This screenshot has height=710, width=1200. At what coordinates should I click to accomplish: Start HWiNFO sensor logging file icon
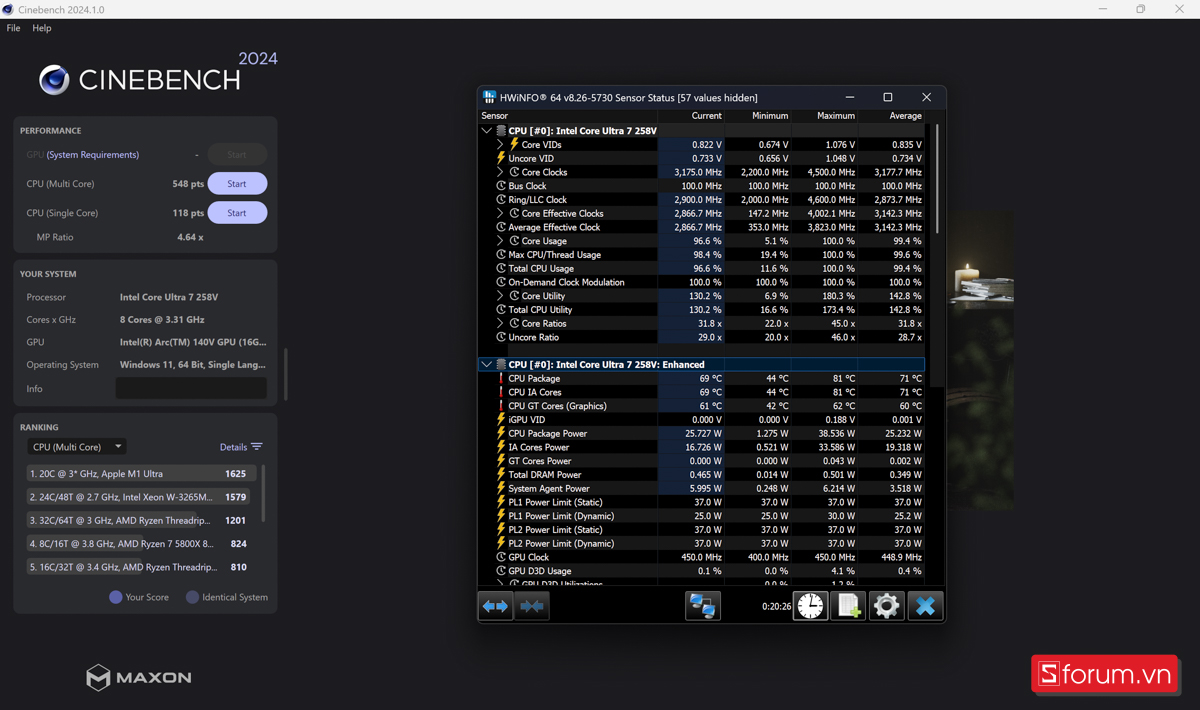[848, 606]
